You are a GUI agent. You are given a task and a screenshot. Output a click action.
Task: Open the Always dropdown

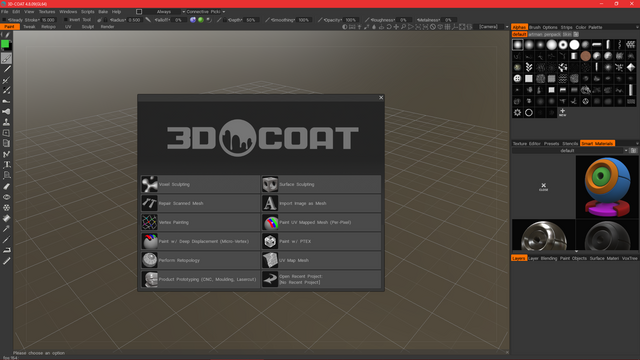coord(165,12)
